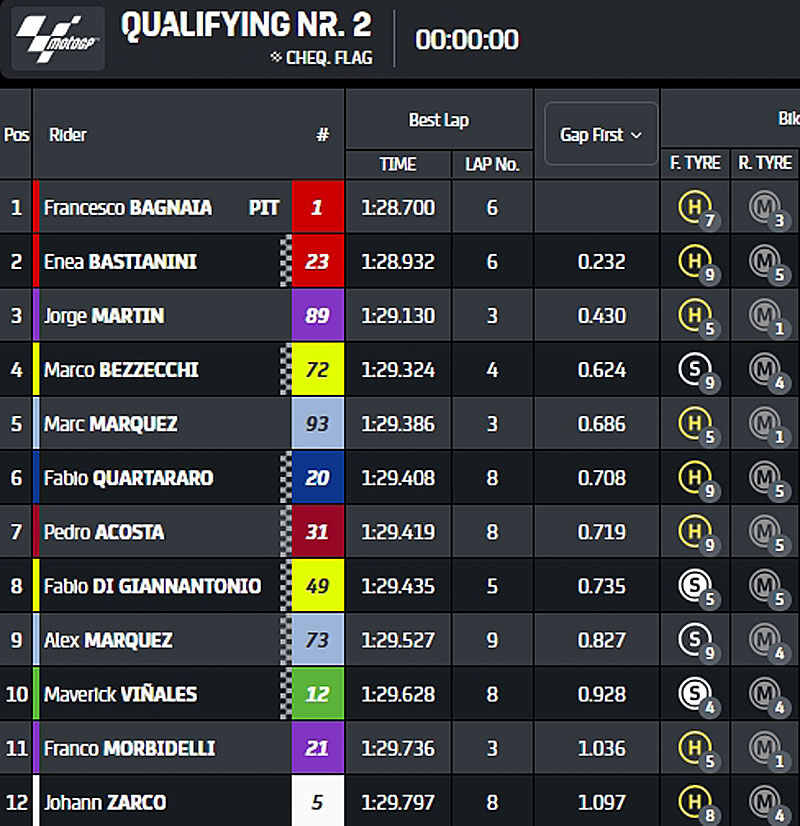Click the LAP No. column header
Screen dimensions: 800x826
pos(492,164)
